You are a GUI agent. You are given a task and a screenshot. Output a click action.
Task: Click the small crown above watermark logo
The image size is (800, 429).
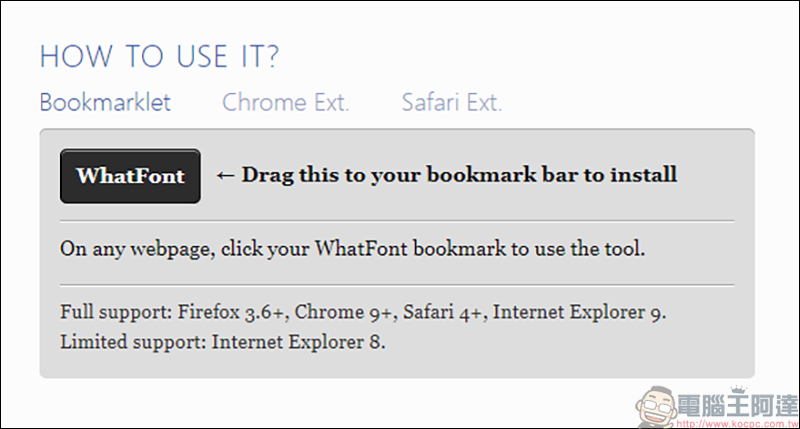(738, 390)
